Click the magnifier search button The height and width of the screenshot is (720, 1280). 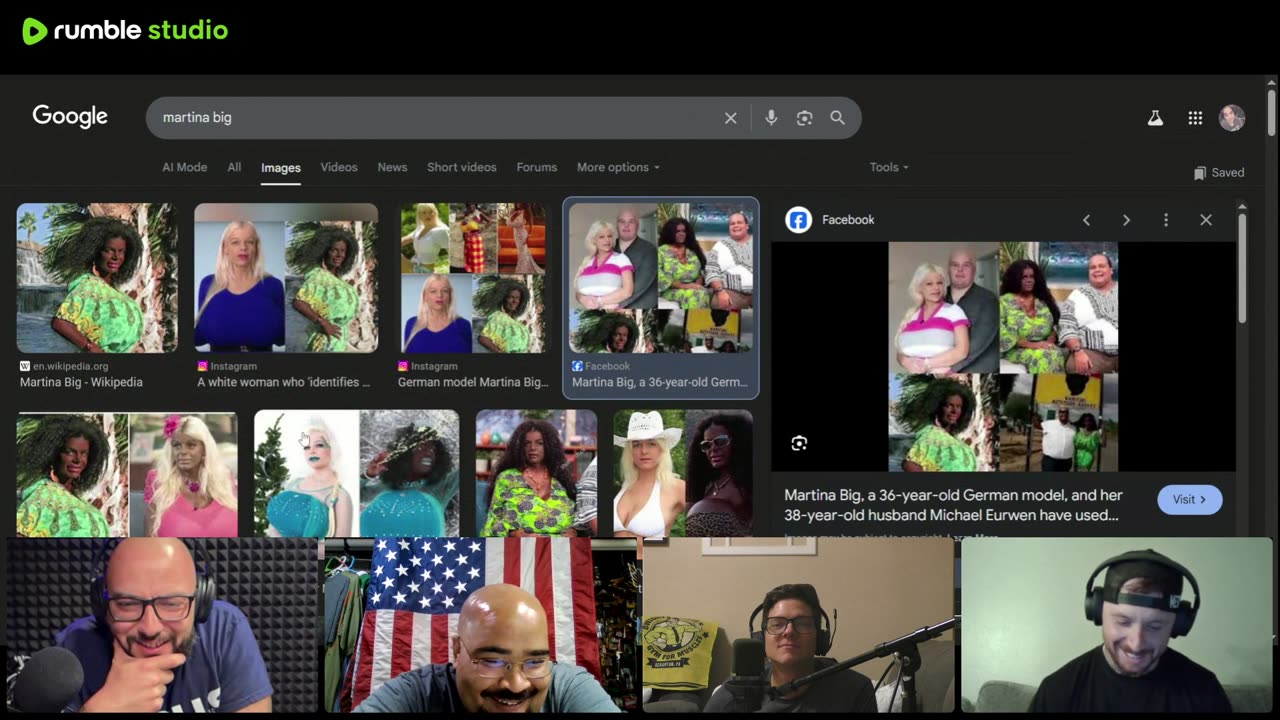point(837,118)
